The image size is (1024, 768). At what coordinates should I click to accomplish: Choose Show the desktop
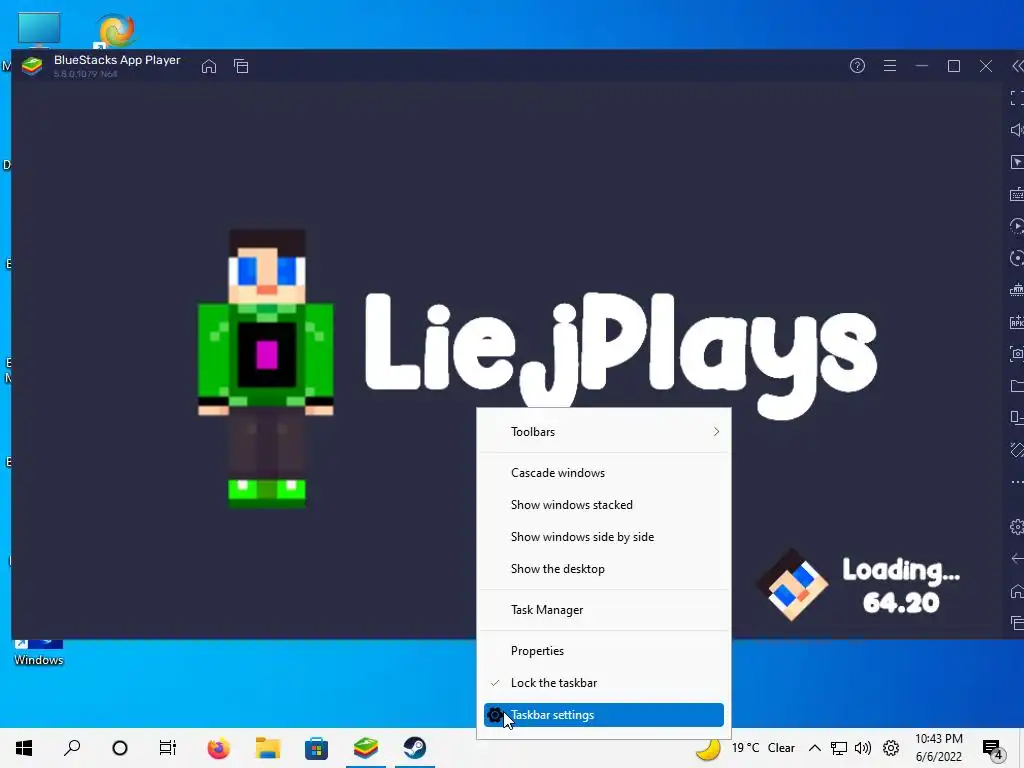[603, 569]
